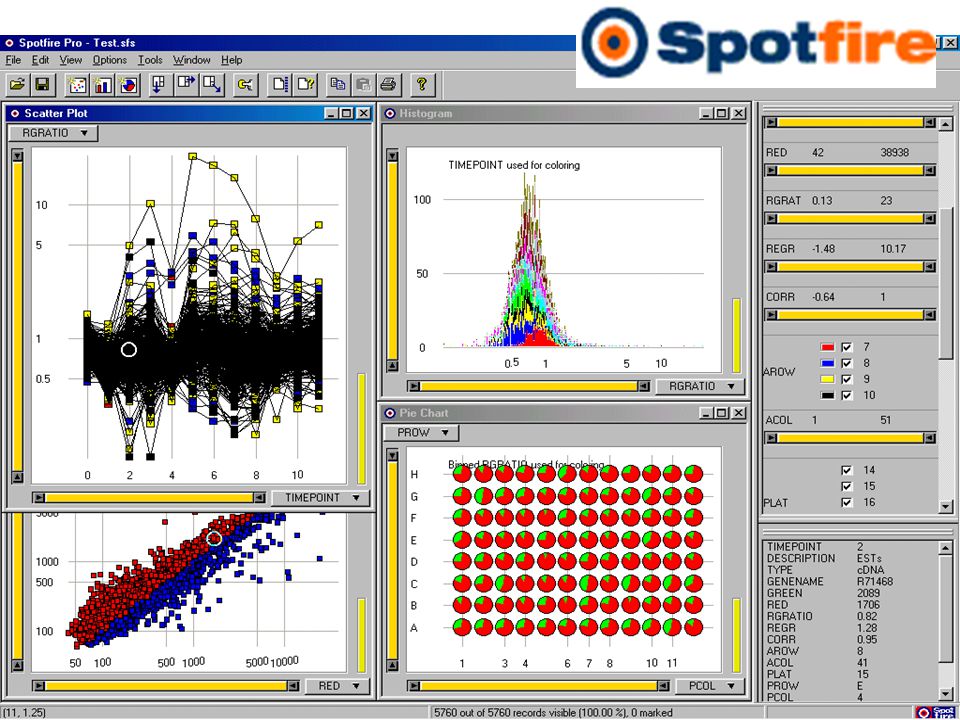Image resolution: width=960 pixels, height=720 pixels.
Task: Click the DESCRIPTION value "ESTs"
Action: [x=869, y=558]
